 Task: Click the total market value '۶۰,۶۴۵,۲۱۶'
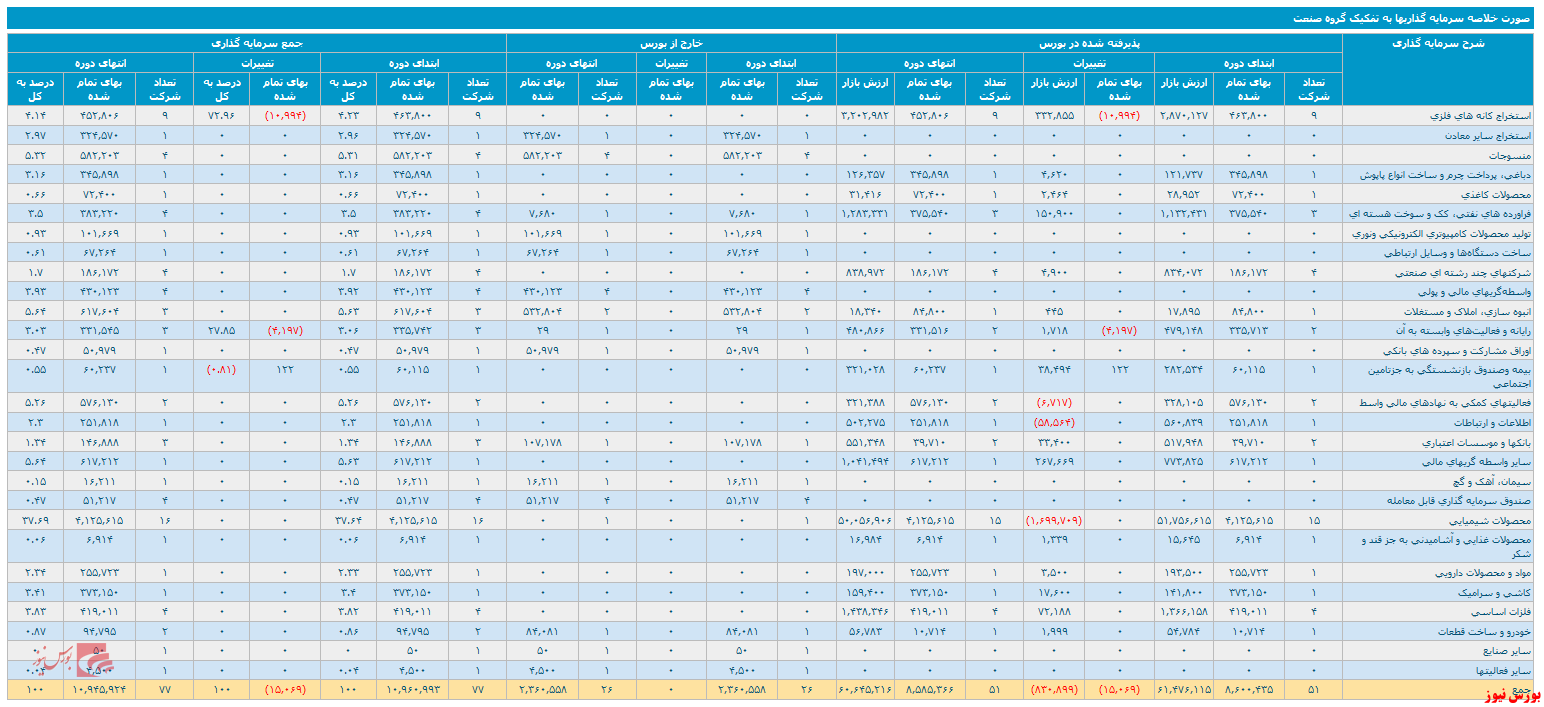[866, 690]
